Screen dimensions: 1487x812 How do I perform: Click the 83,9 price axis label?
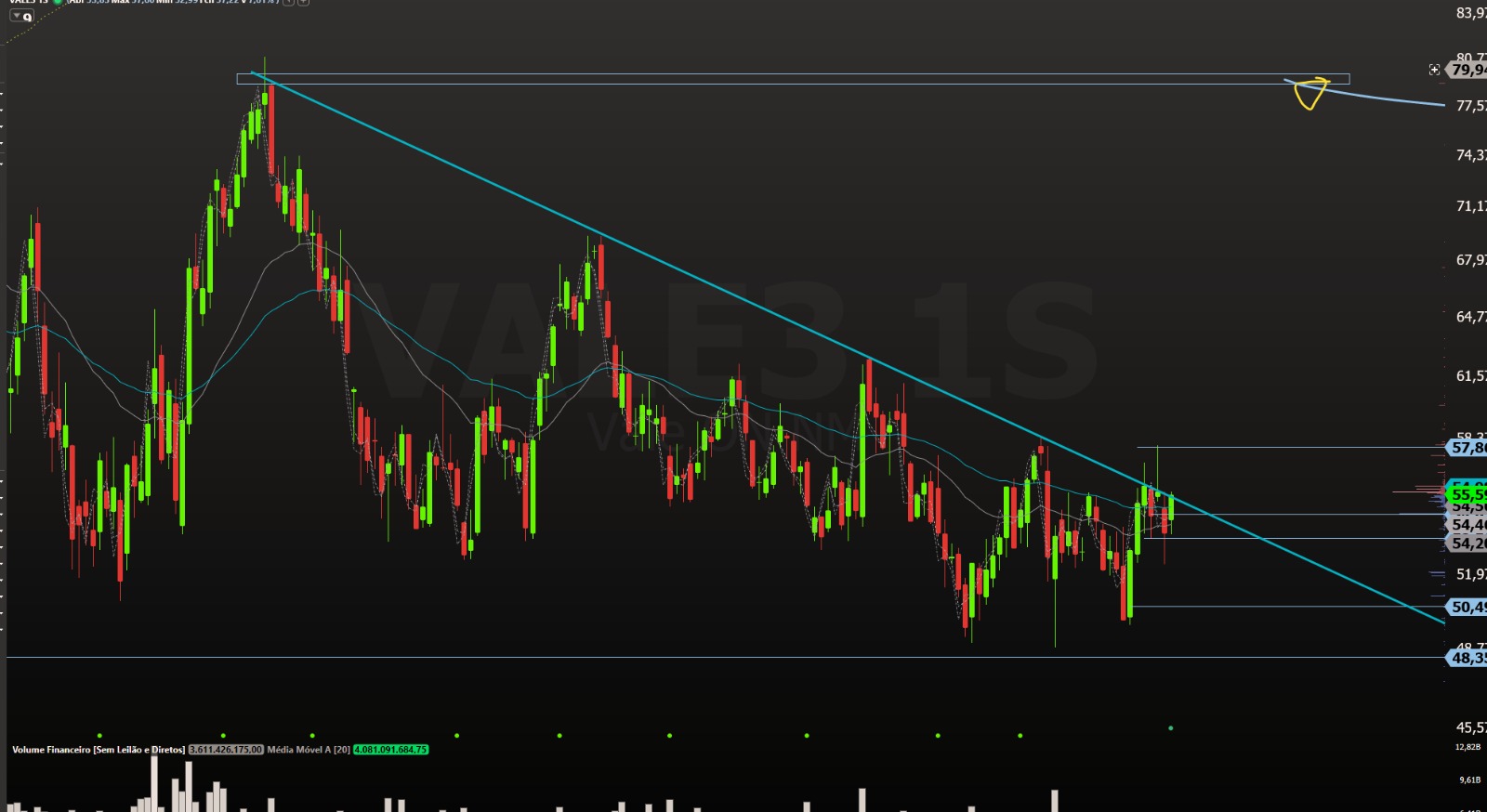[x=1470, y=13]
